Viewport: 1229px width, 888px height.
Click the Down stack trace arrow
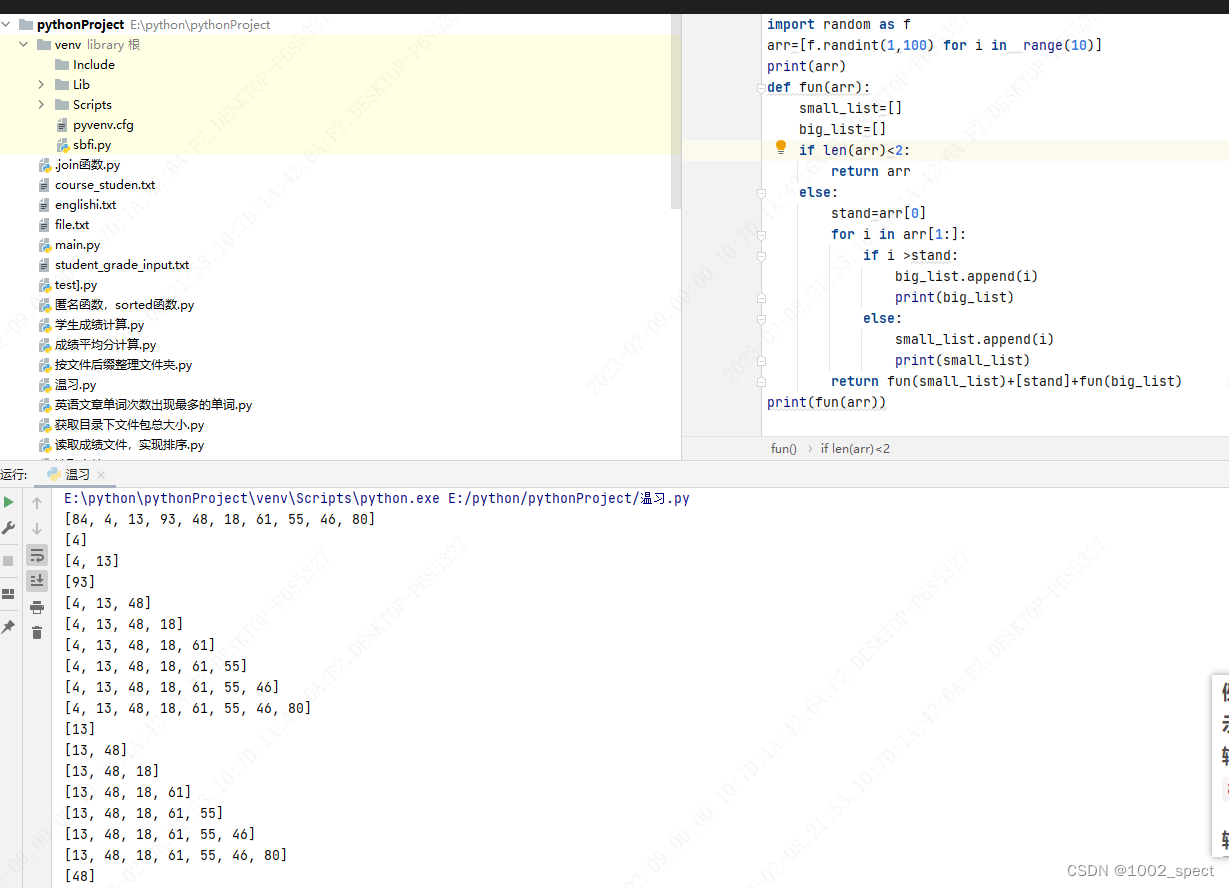(37, 528)
